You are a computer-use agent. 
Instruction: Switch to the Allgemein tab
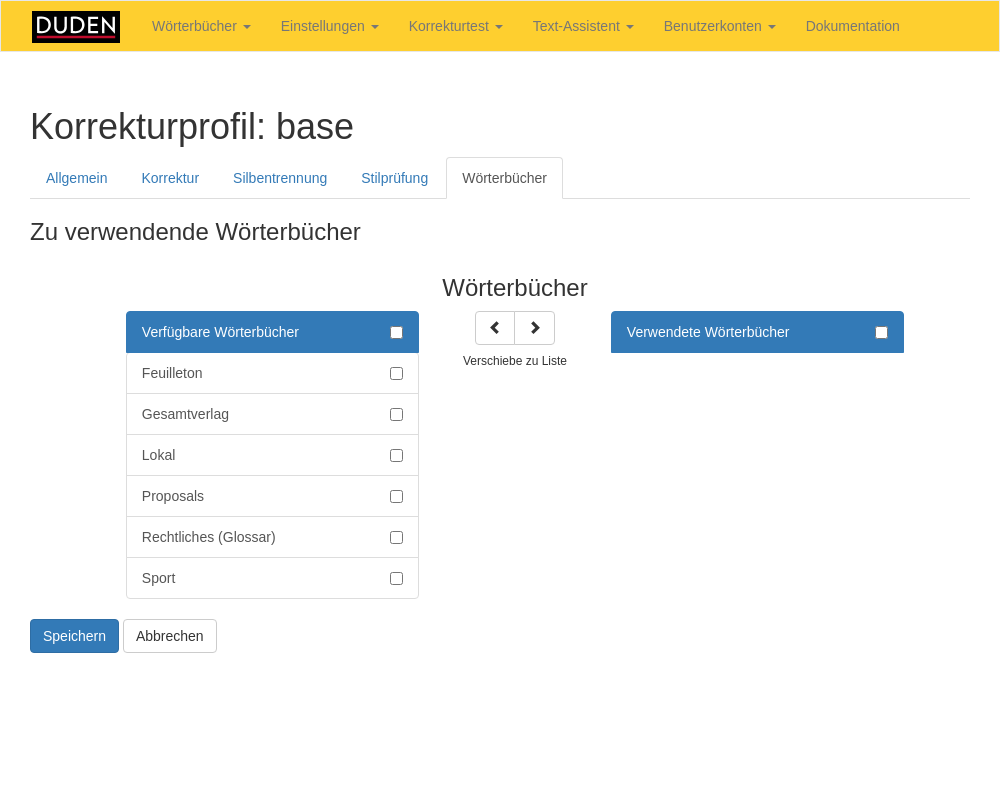(x=77, y=178)
